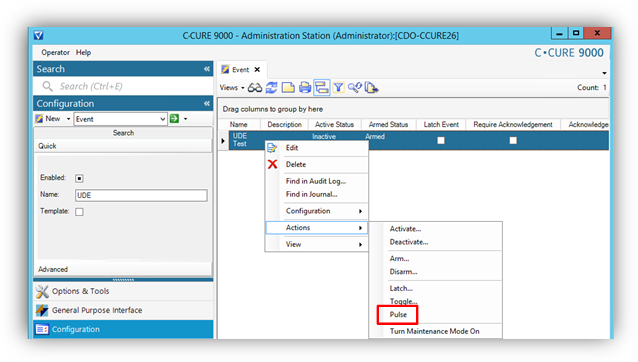
Task: Click the funnel filter icon
Action: (338, 87)
